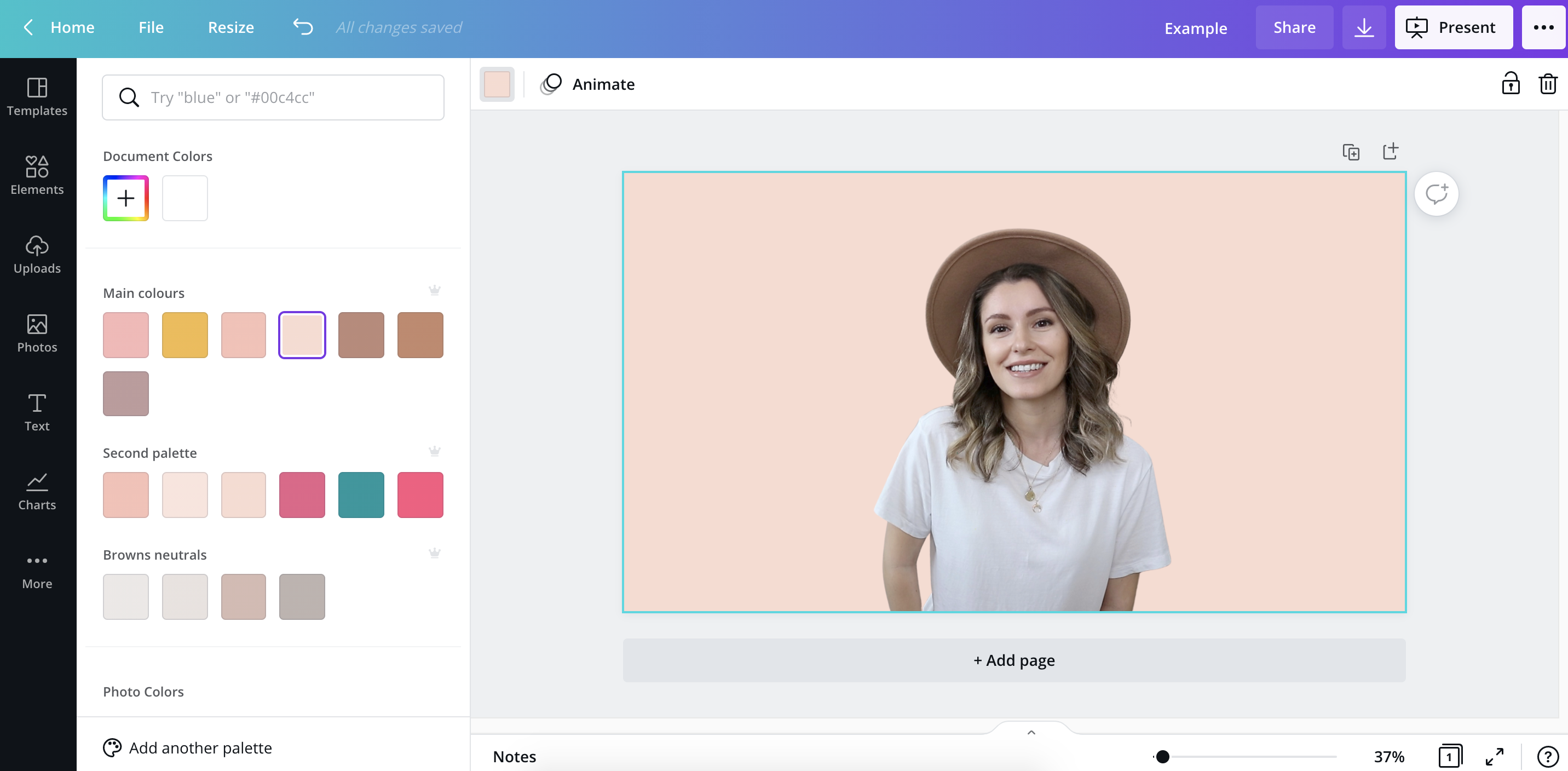Click the 37% zoom percentage
The image size is (1568, 771).
click(x=1389, y=757)
